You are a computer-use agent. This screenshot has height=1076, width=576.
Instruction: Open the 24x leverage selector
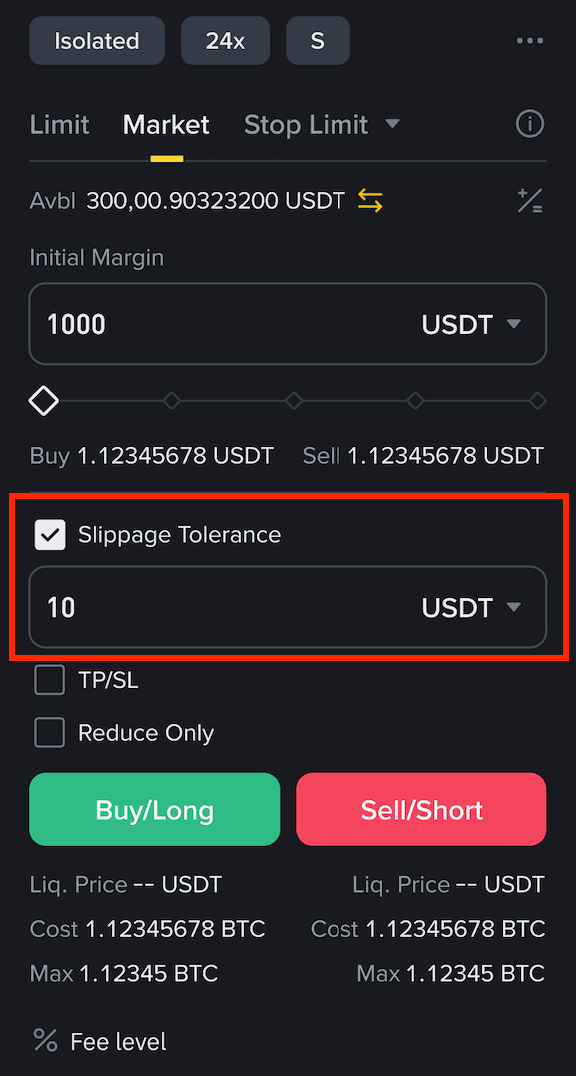coord(225,40)
